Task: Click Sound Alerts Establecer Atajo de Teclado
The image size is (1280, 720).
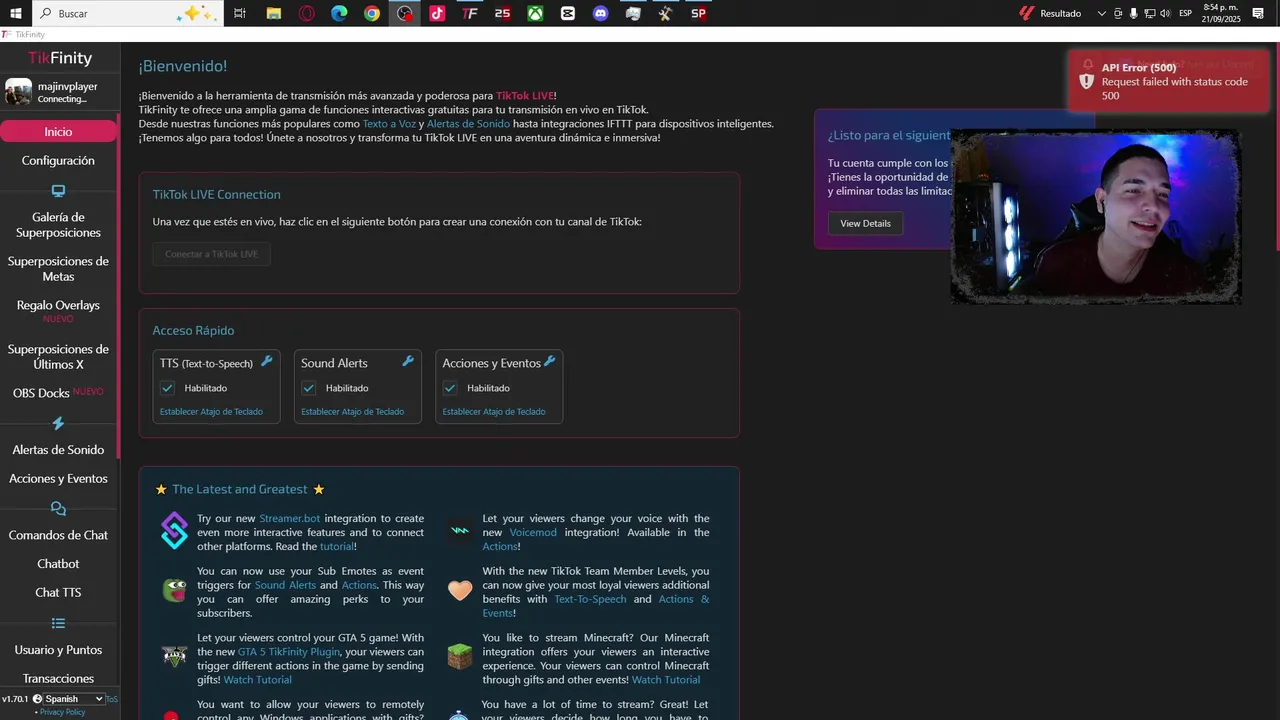Action: tap(353, 411)
